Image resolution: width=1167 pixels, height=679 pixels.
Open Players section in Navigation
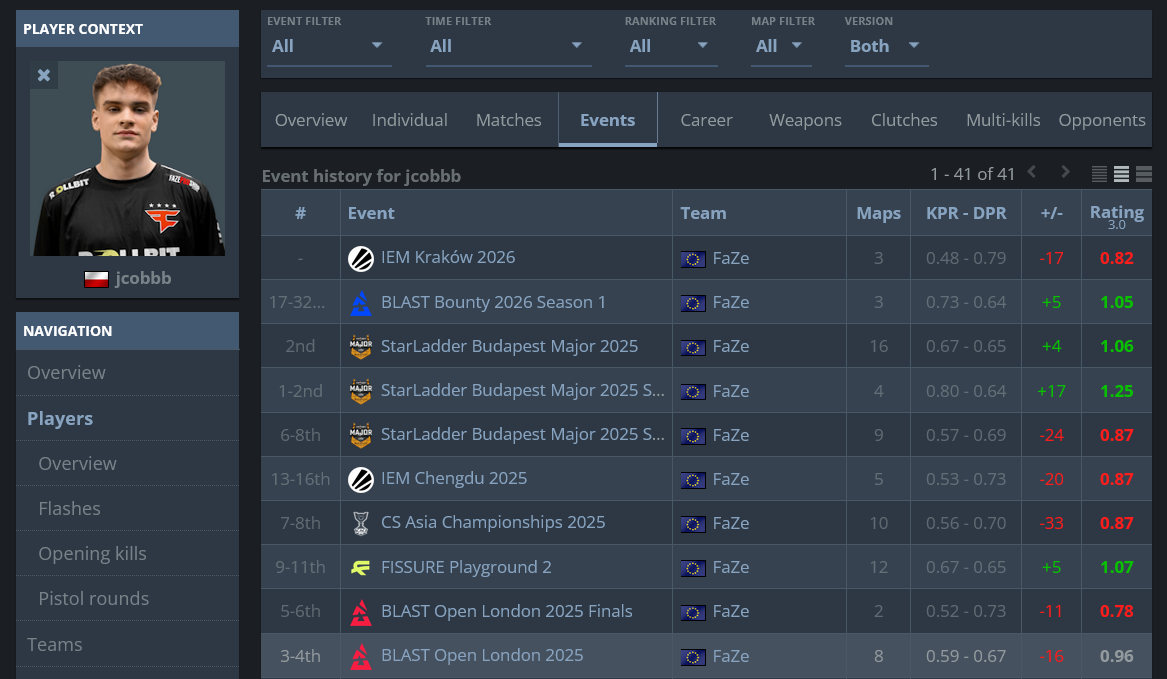point(127,418)
